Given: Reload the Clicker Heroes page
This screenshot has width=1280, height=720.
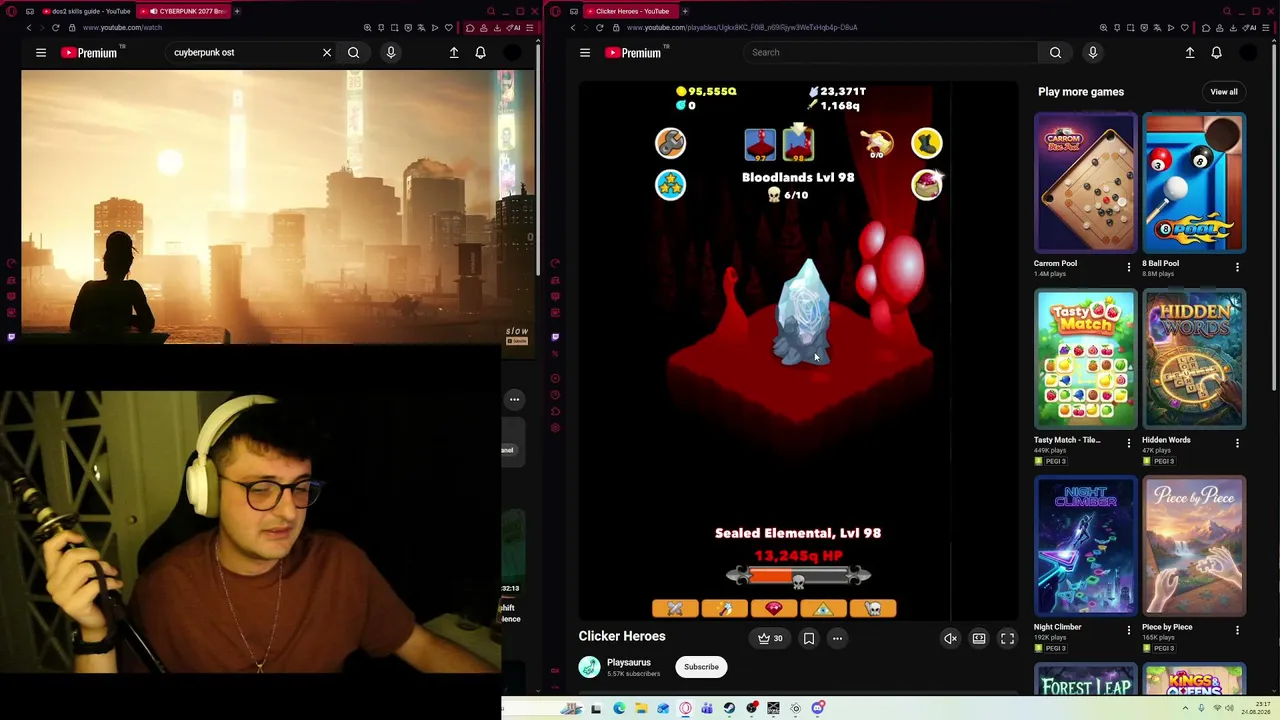Looking at the screenshot, I should 600,28.
